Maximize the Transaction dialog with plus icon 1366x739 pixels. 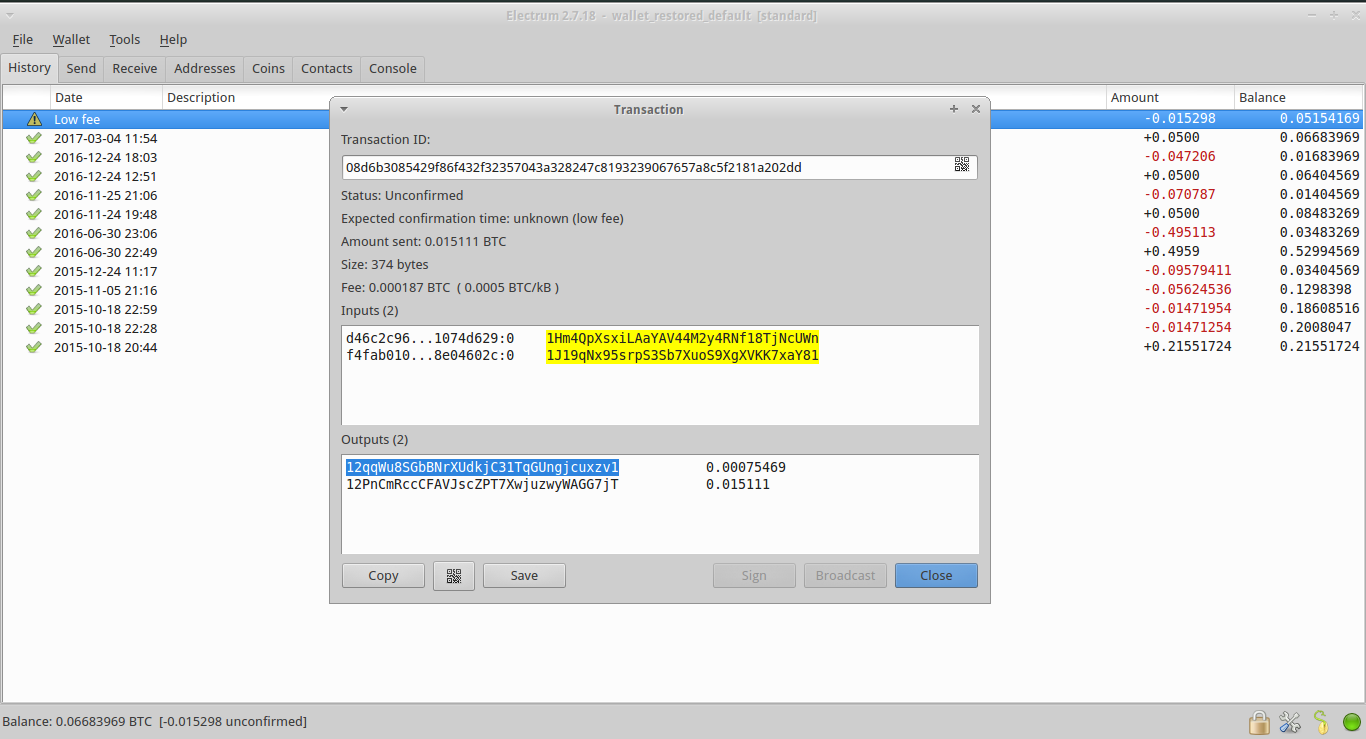(x=954, y=109)
